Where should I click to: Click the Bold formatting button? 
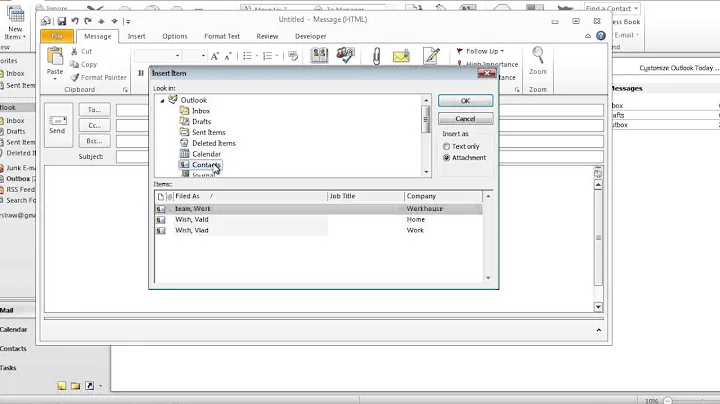(141, 73)
